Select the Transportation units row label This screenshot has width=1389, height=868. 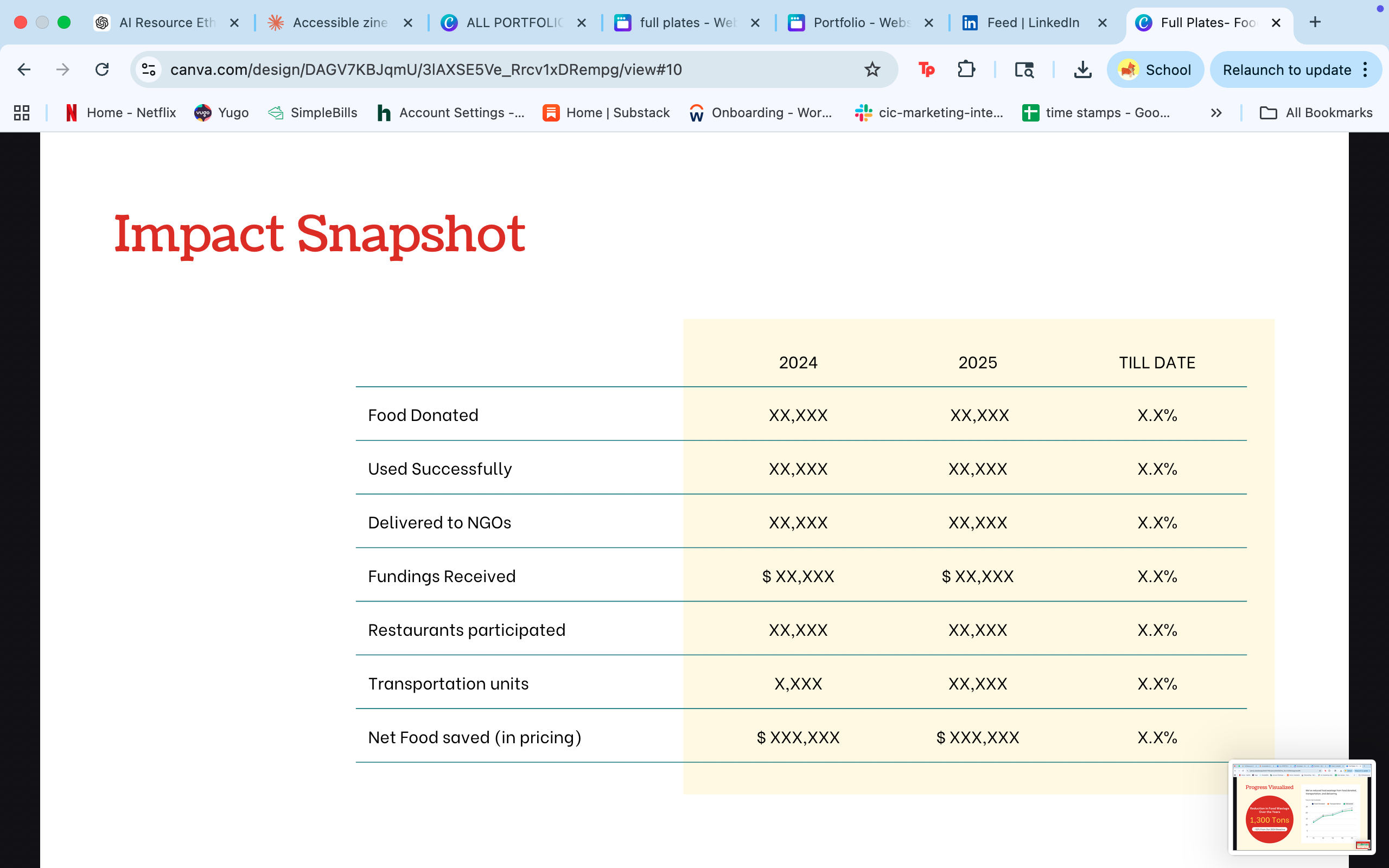click(x=448, y=684)
